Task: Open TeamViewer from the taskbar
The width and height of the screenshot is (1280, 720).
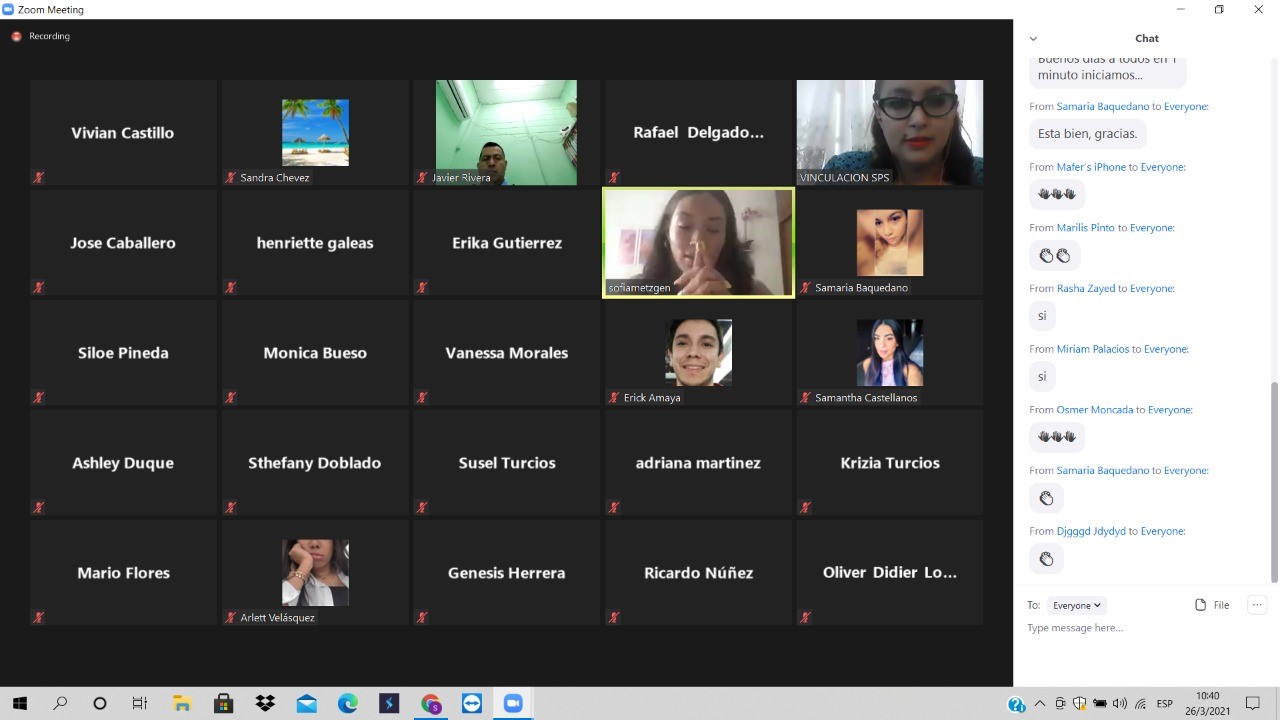Action: [472, 704]
